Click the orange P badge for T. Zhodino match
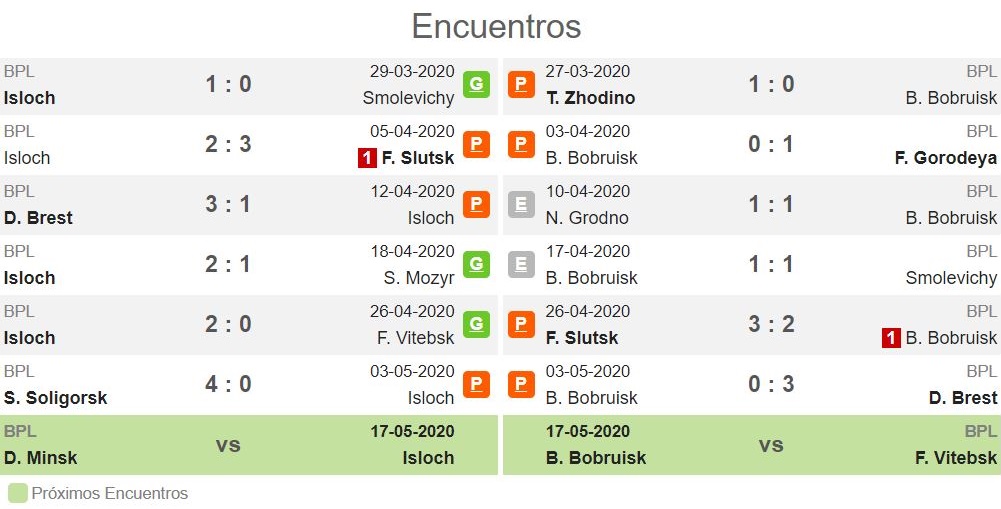Viewport: 1001px width, 509px height. pyautogui.click(x=522, y=84)
